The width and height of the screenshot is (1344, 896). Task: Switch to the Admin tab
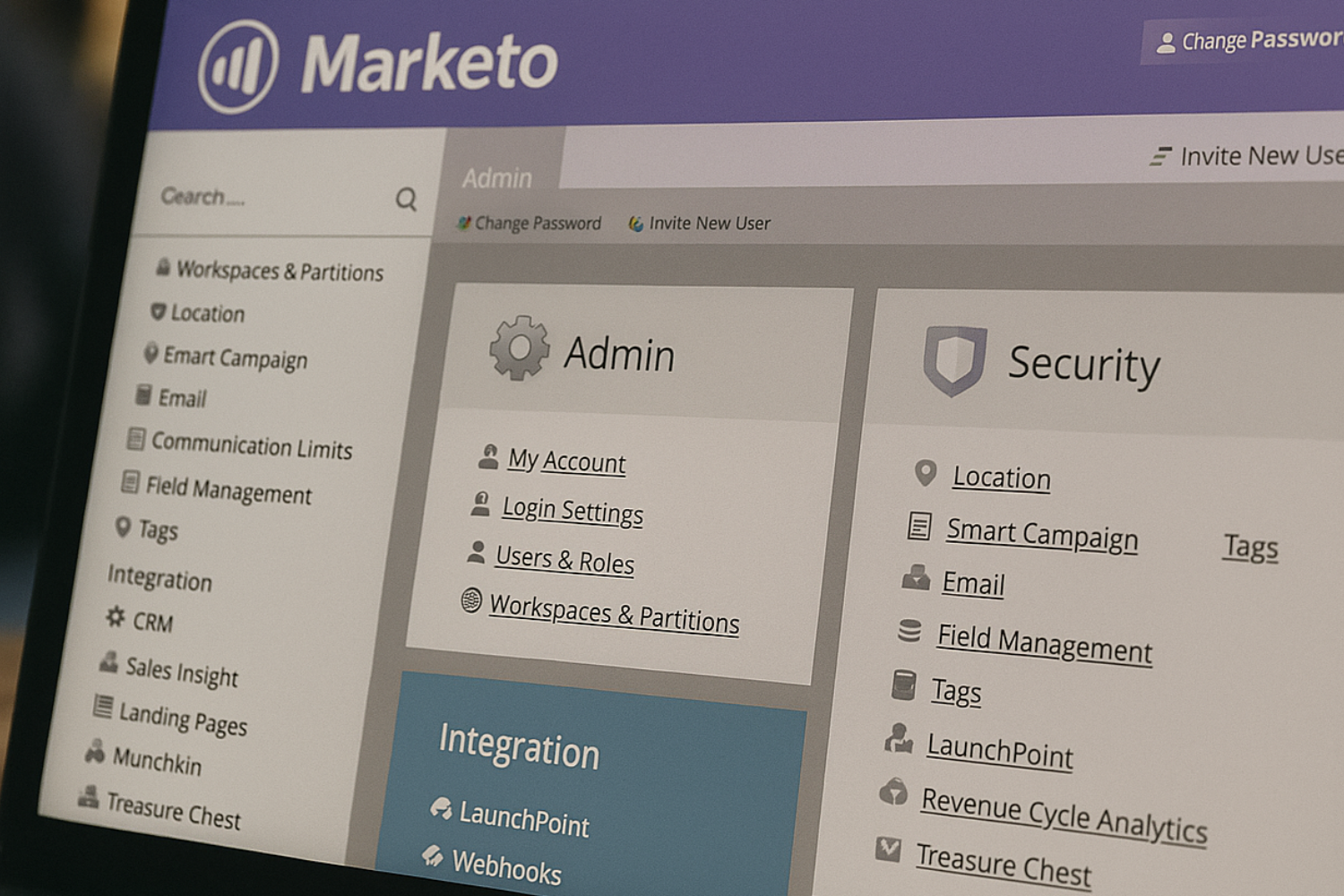(x=496, y=177)
